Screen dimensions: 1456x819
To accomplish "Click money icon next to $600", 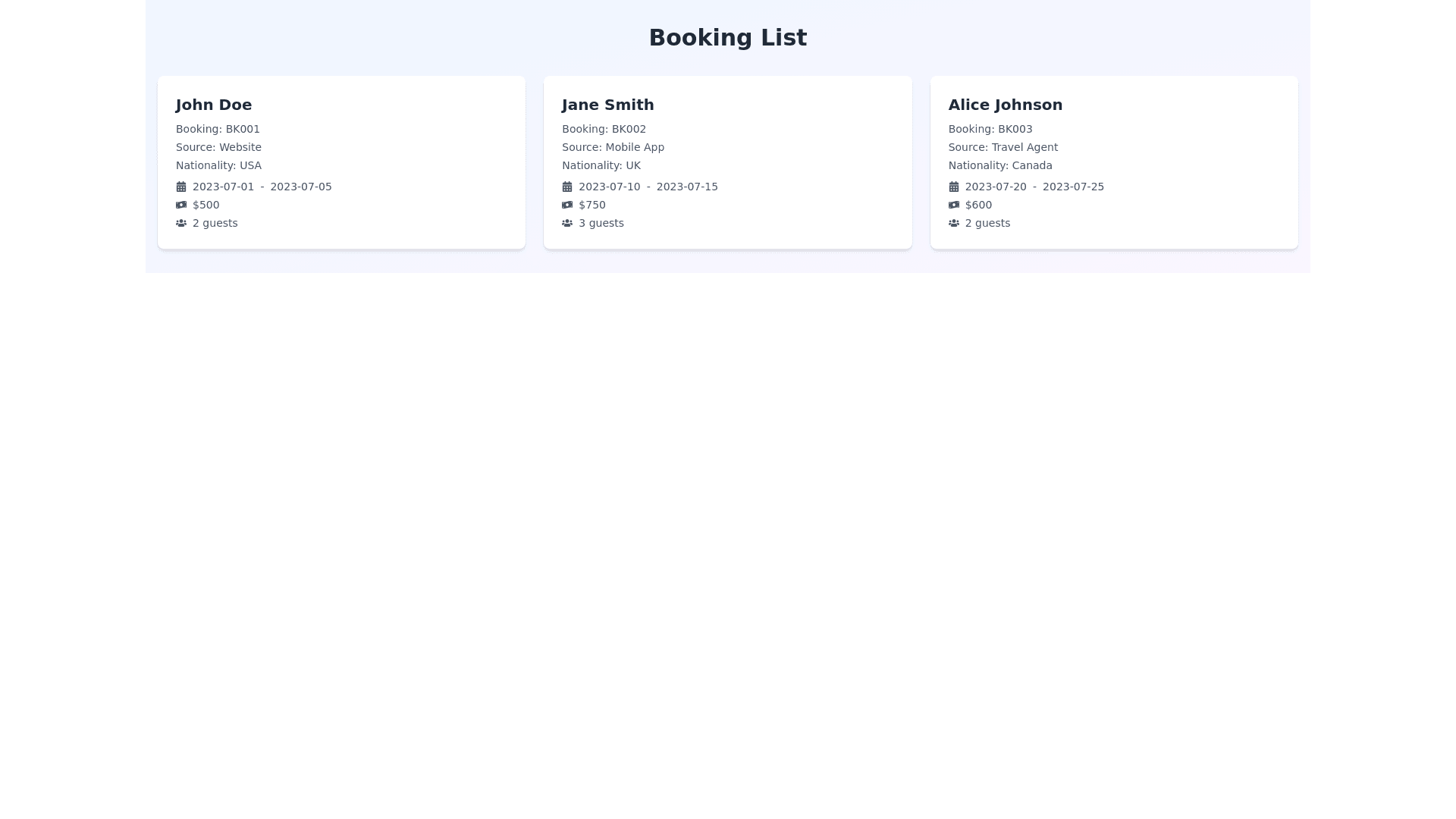I will [x=953, y=205].
